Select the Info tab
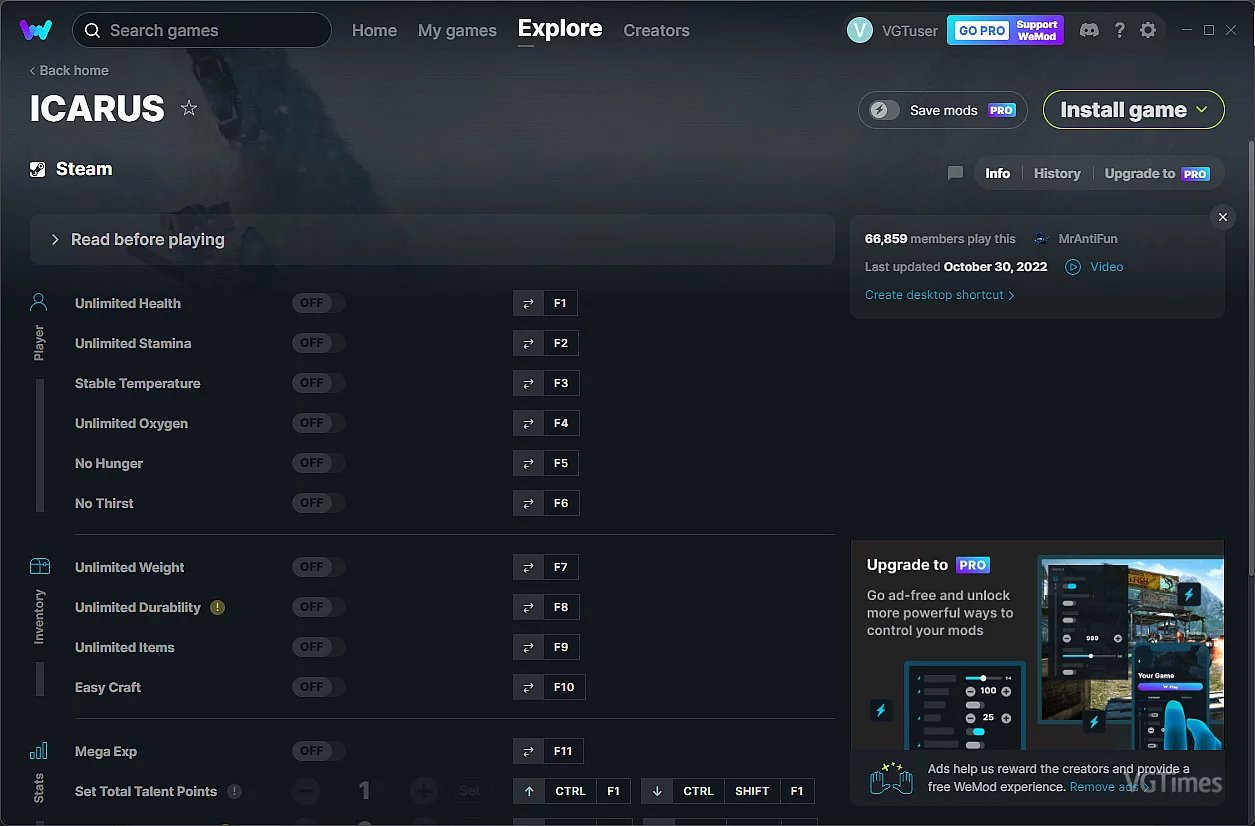The width and height of the screenshot is (1255, 826). (x=998, y=173)
